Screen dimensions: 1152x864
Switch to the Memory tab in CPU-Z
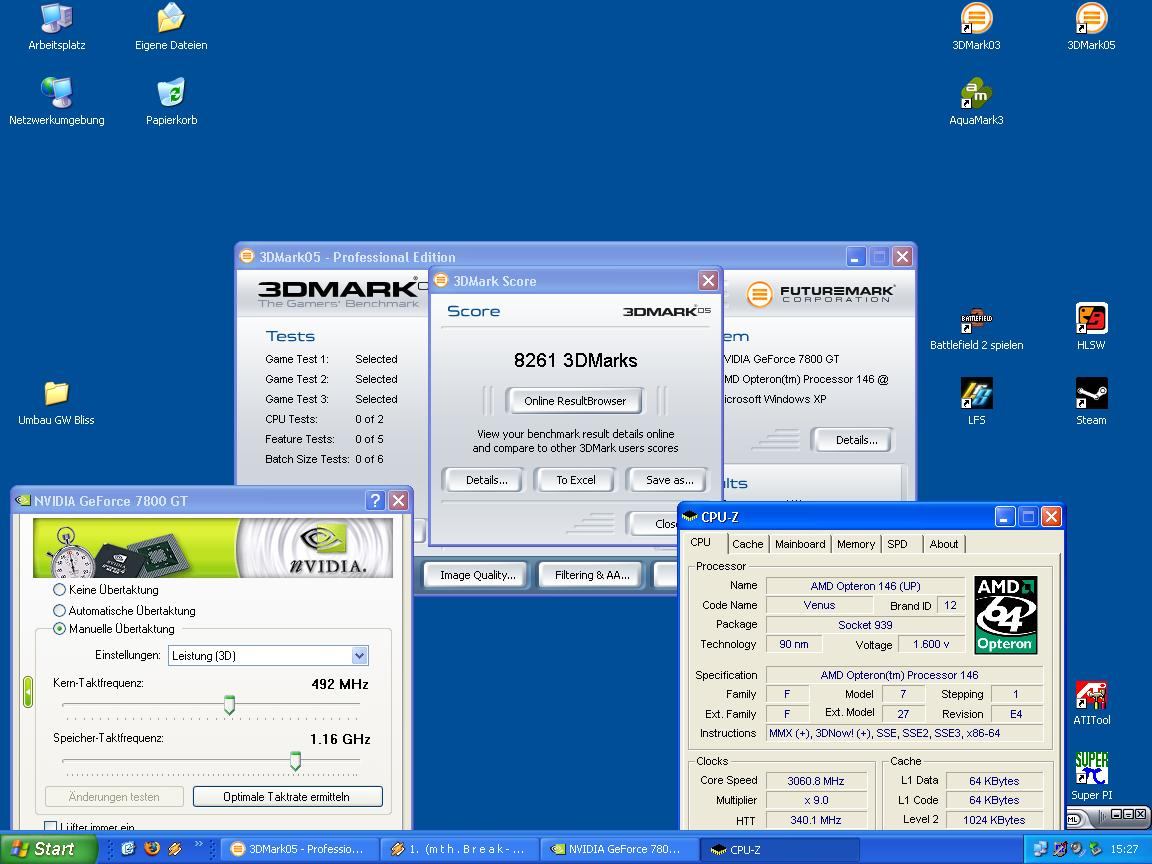coord(855,544)
